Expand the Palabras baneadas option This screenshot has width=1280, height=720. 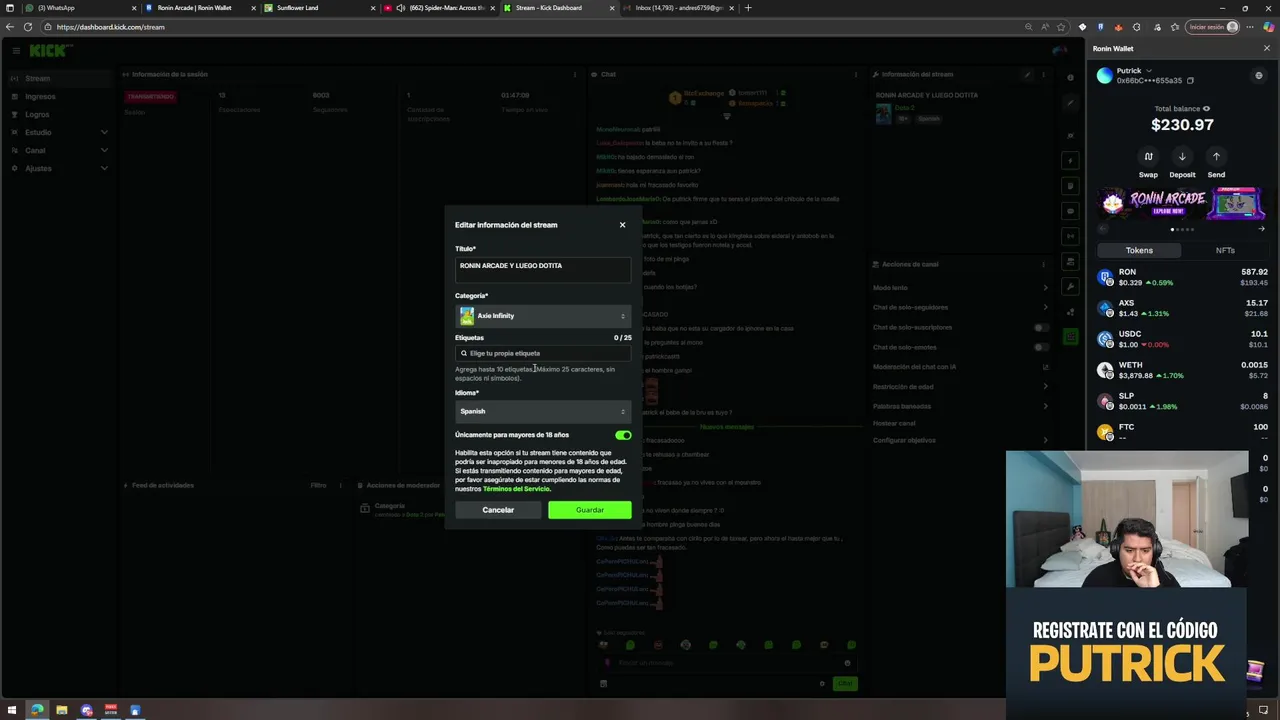(x=961, y=406)
